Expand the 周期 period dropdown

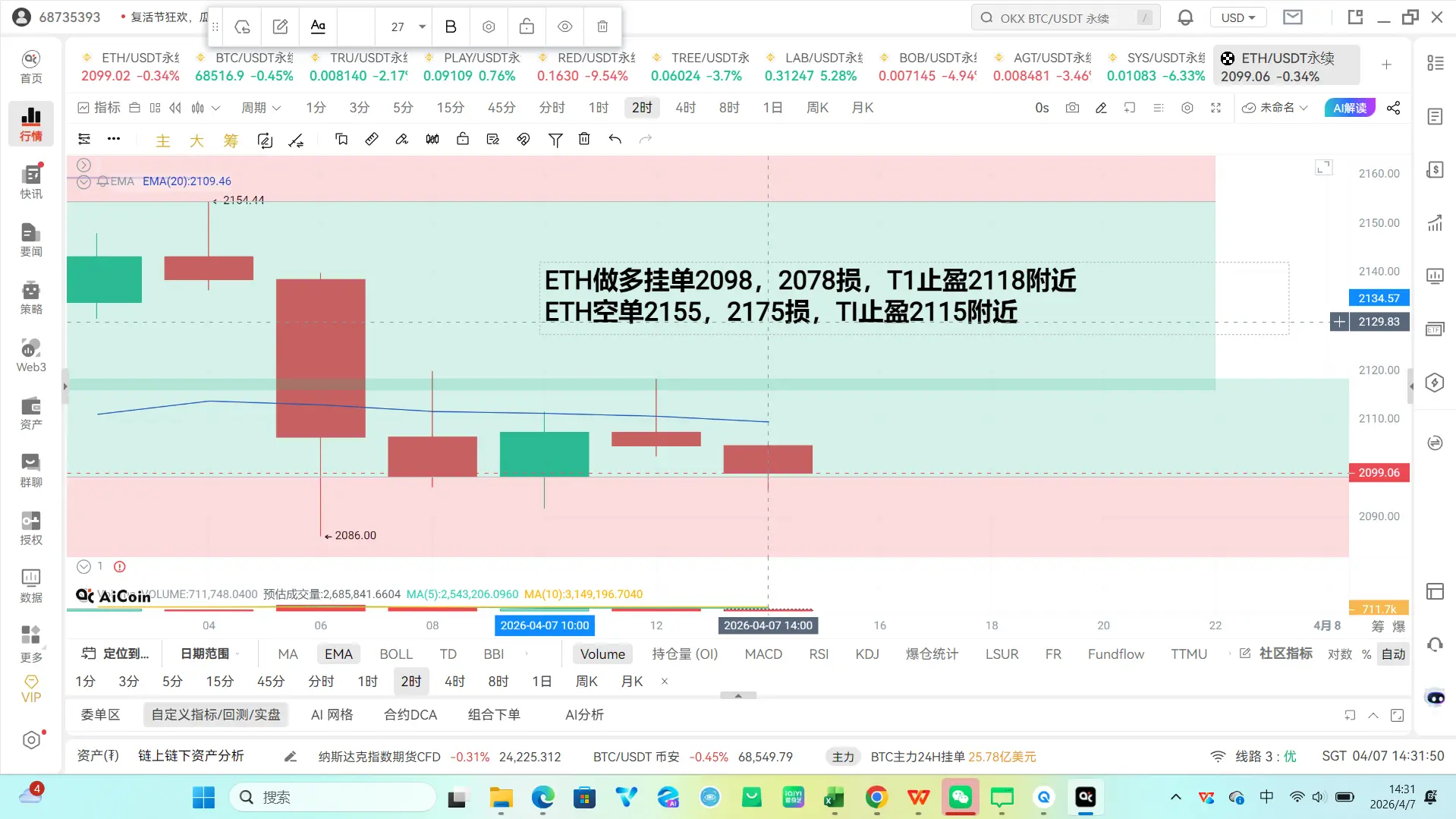[261, 108]
